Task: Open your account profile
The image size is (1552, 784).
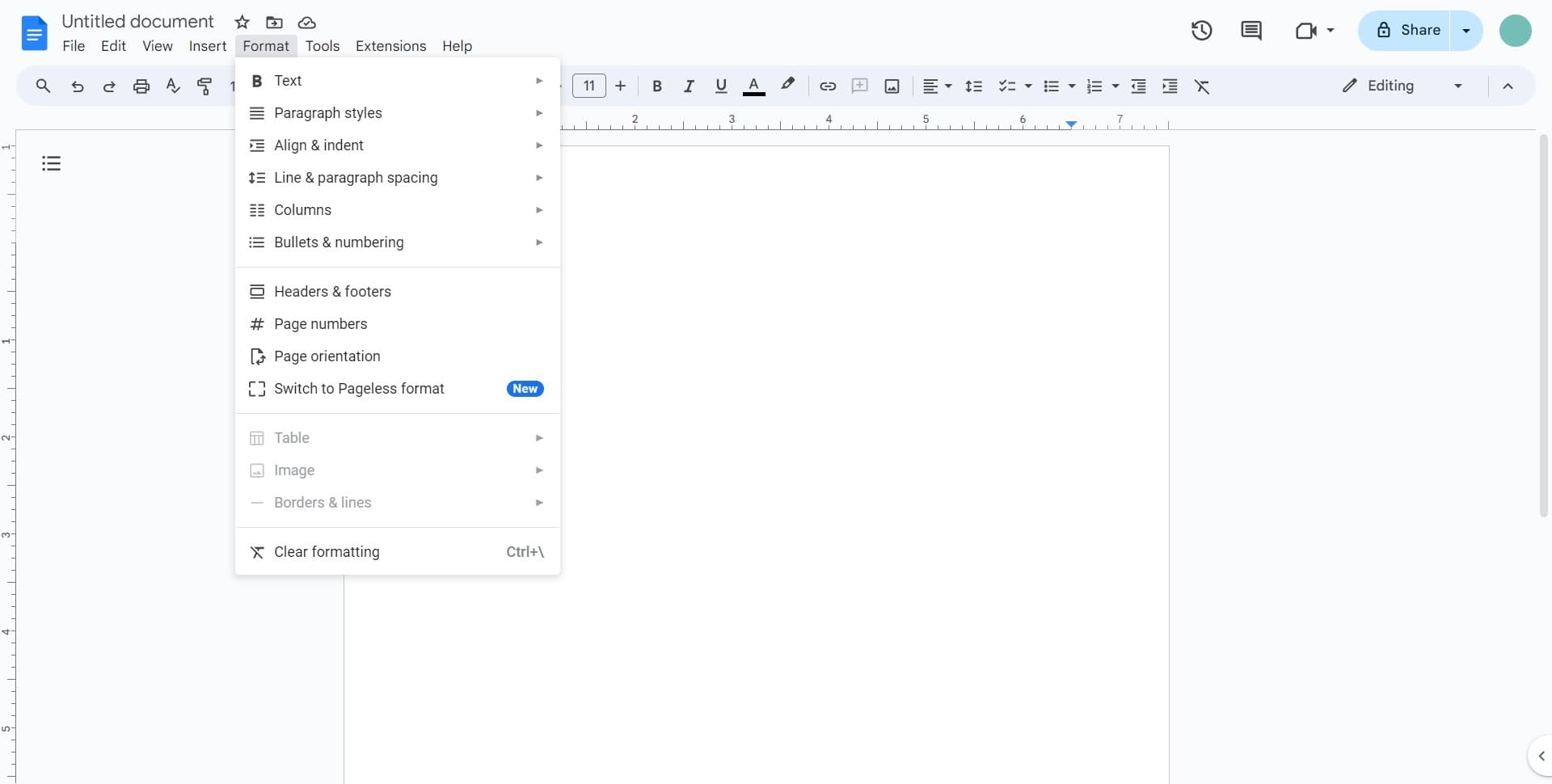Action: [x=1516, y=30]
